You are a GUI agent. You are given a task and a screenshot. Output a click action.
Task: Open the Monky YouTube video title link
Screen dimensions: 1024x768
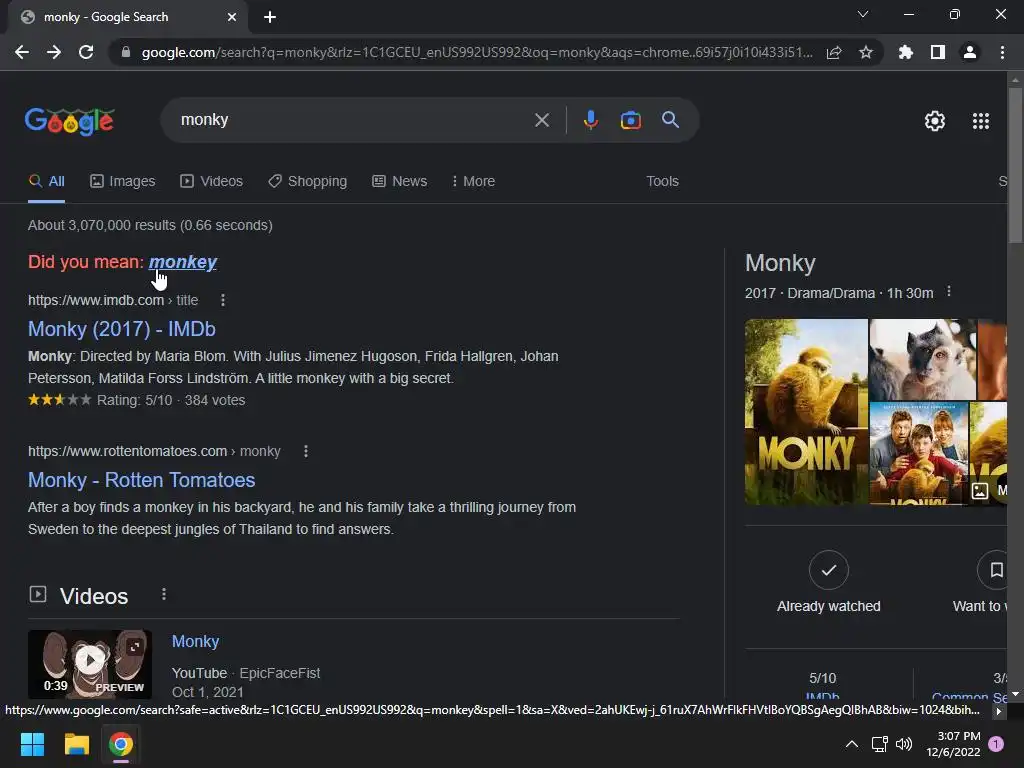pyautogui.click(x=195, y=641)
